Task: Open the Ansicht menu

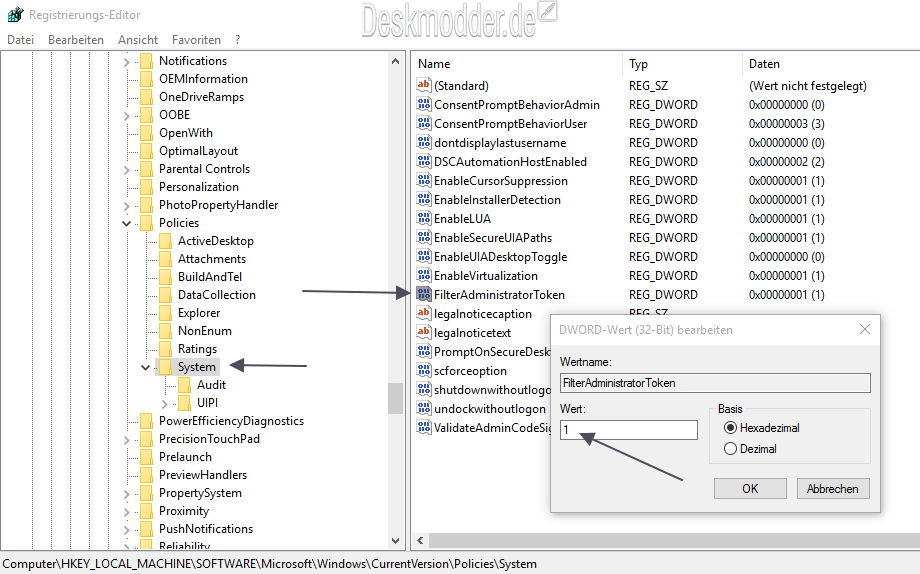Action: coord(138,39)
